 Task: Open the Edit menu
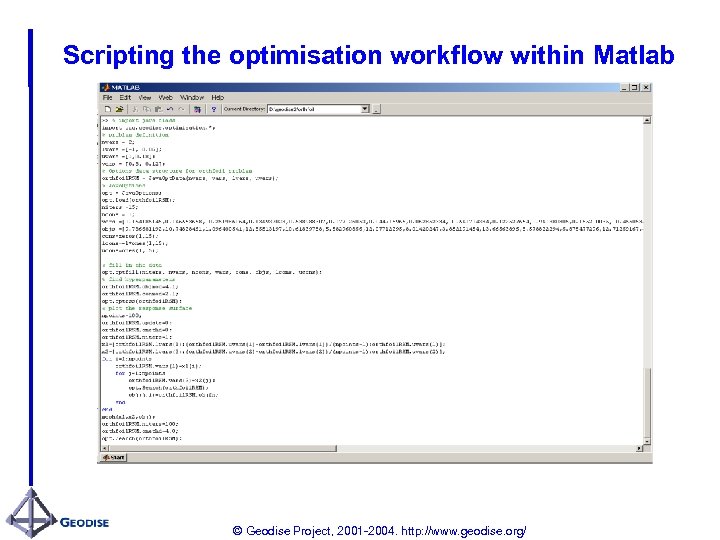pyautogui.click(x=125, y=97)
